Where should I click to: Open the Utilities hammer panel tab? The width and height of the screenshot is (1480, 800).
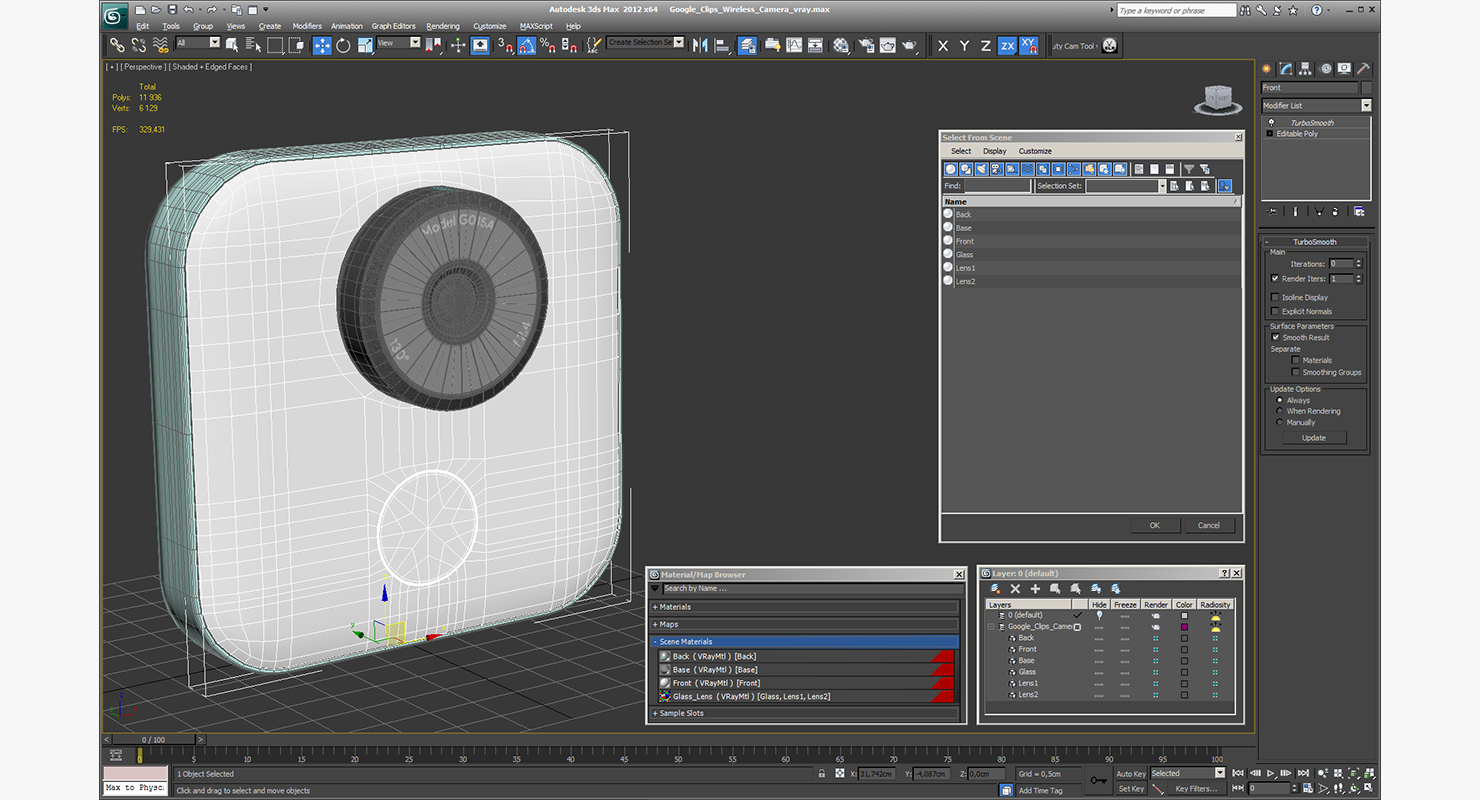click(x=1363, y=69)
